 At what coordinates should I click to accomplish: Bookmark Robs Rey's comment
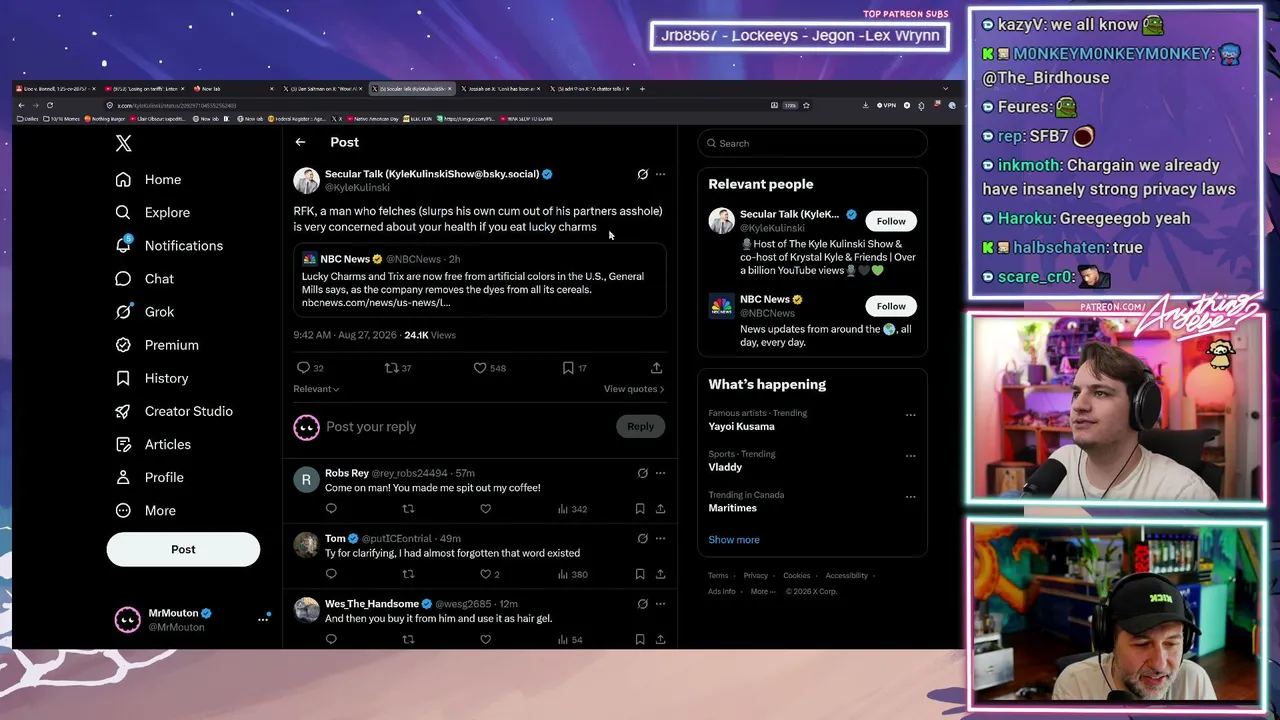[640, 509]
